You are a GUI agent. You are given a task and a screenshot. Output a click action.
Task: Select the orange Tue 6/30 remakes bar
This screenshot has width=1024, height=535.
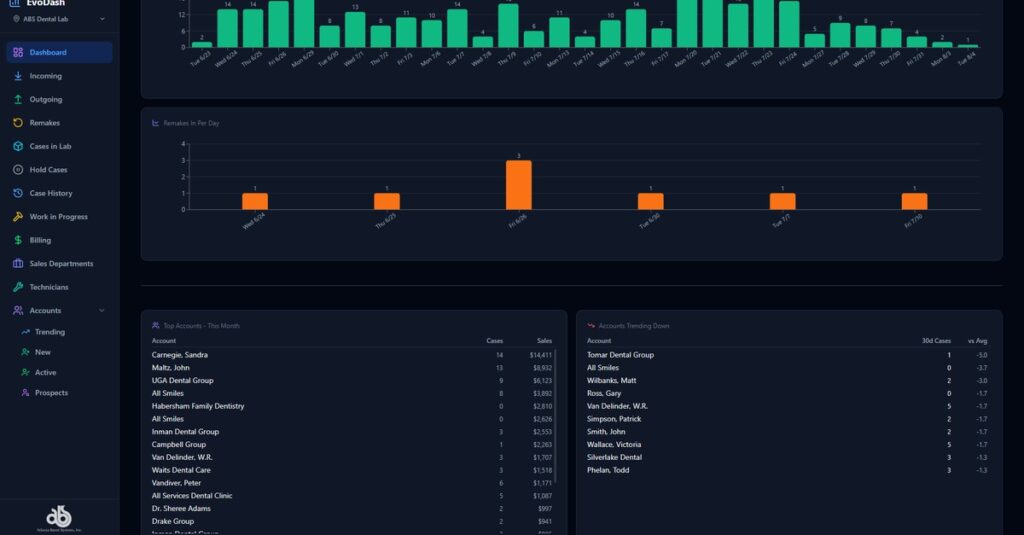coord(650,201)
